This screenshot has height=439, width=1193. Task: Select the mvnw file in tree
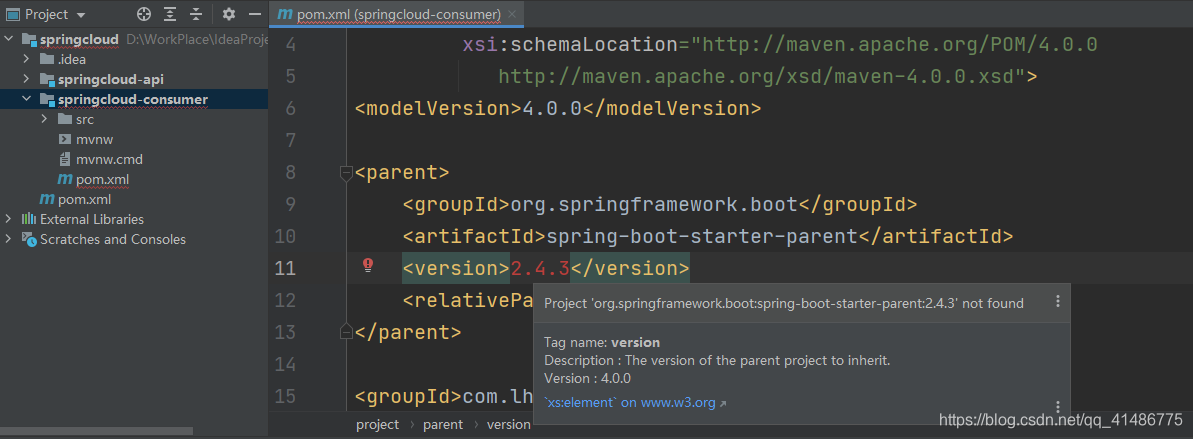point(94,139)
